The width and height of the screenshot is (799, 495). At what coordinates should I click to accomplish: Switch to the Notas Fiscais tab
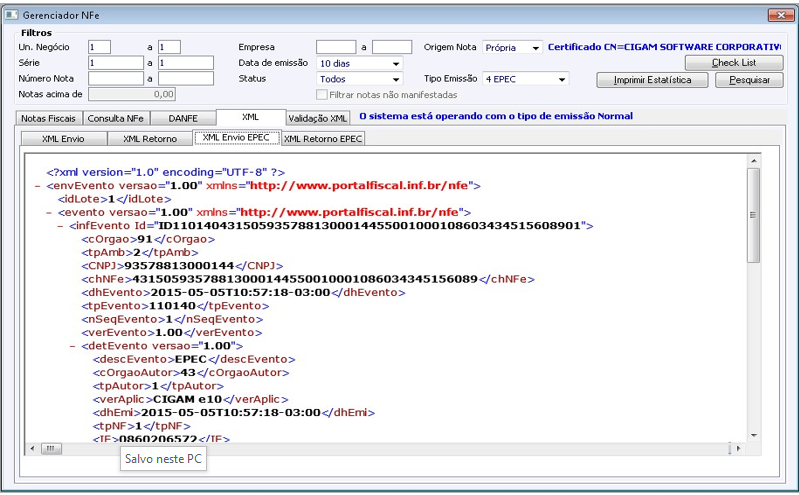click(48, 118)
